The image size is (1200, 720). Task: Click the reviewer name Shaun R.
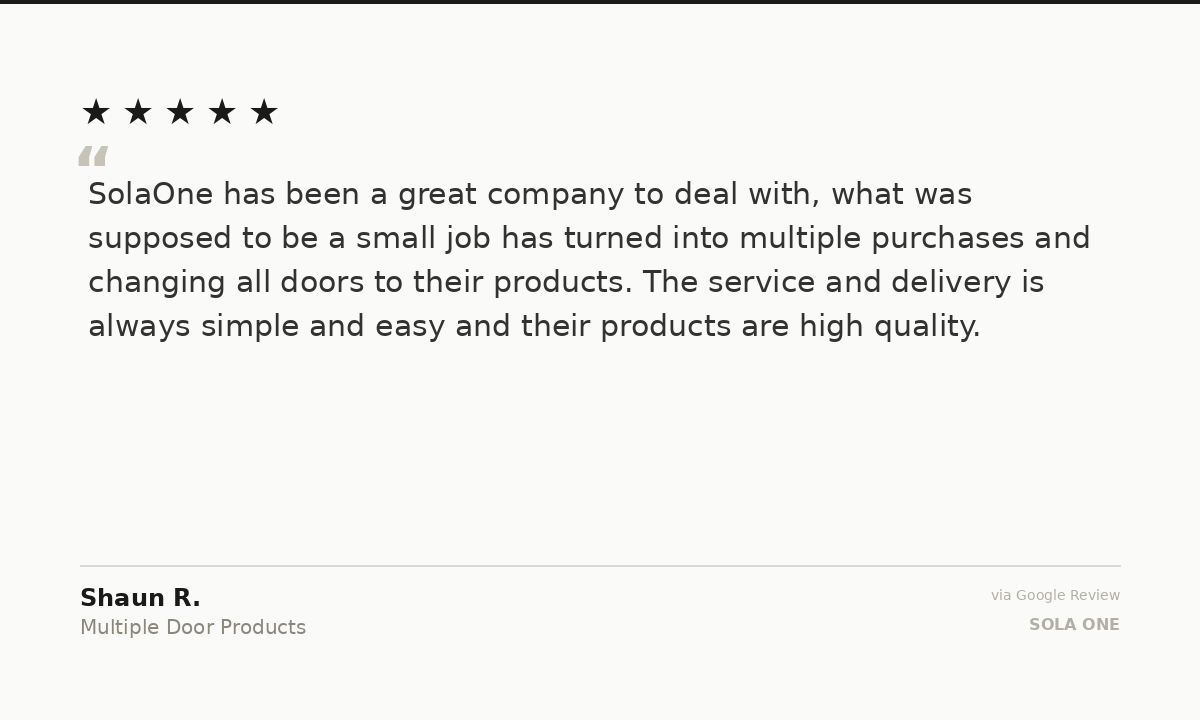pyautogui.click(x=140, y=598)
